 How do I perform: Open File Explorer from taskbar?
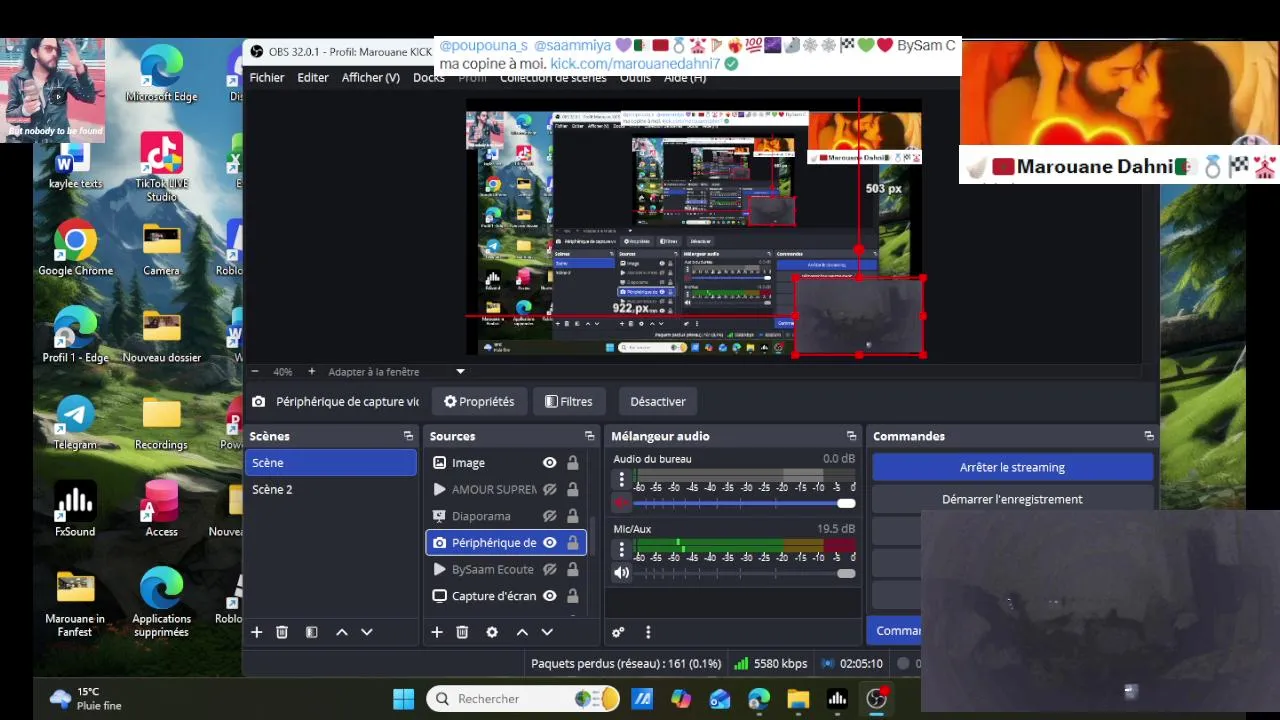798,699
